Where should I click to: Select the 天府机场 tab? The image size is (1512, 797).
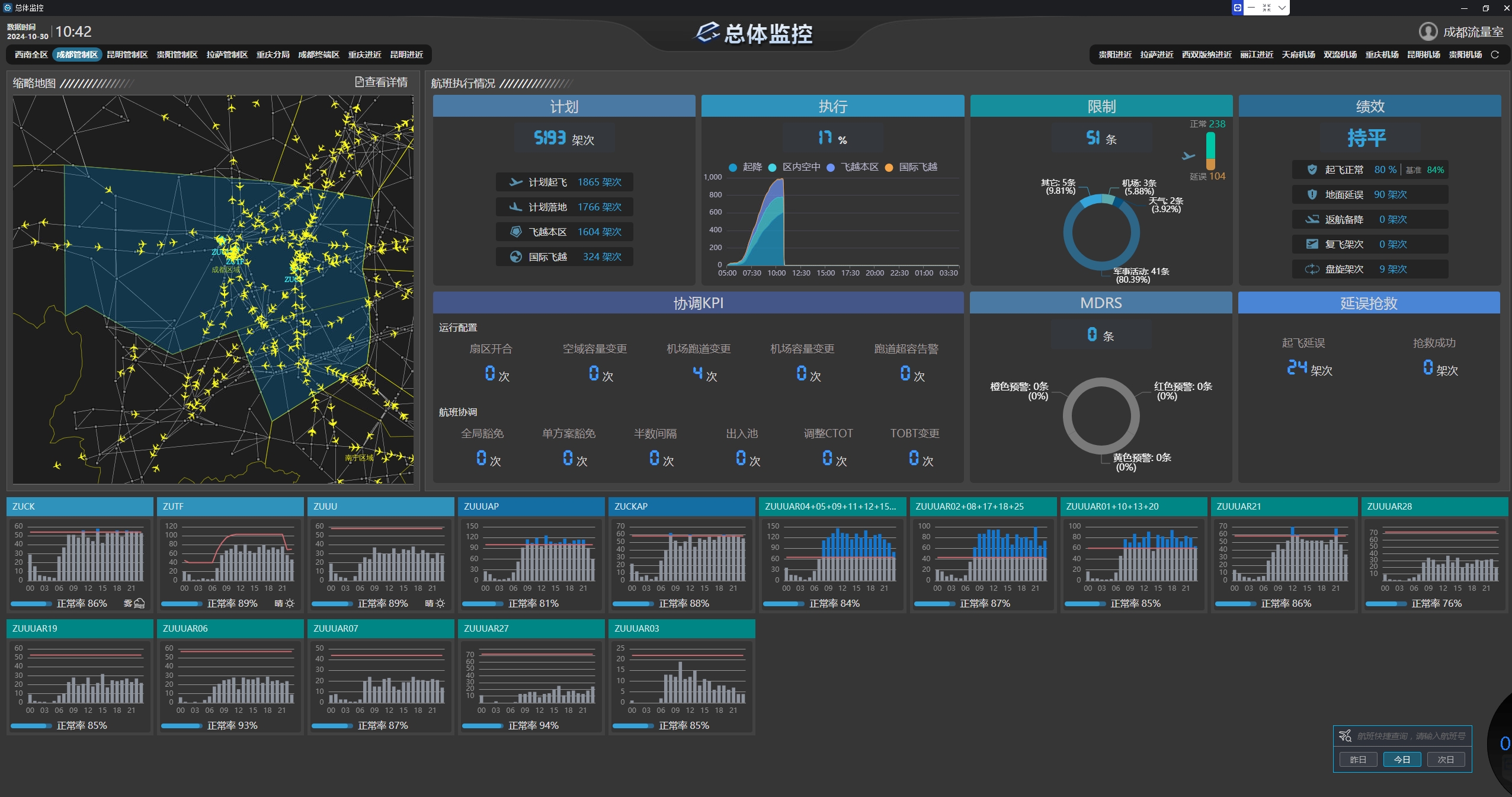pos(1298,55)
